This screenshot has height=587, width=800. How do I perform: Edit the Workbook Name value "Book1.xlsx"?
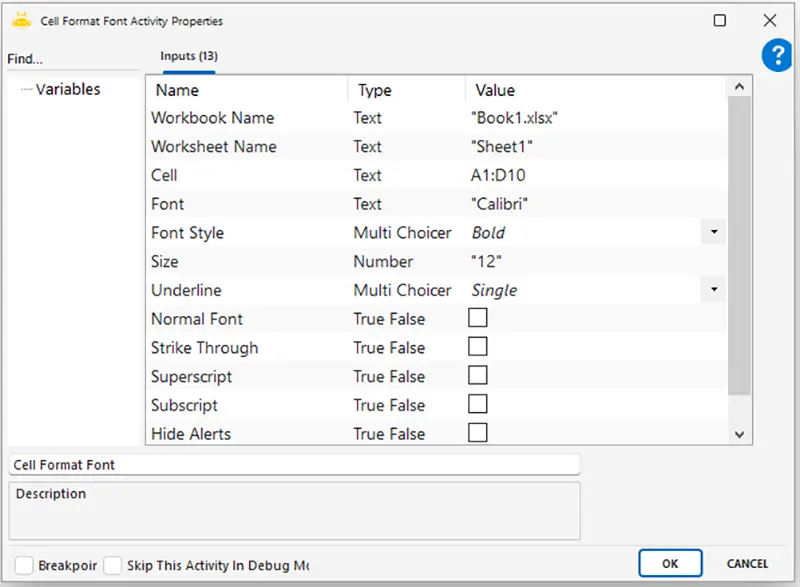pyautogui.click(x=514, y=118)
